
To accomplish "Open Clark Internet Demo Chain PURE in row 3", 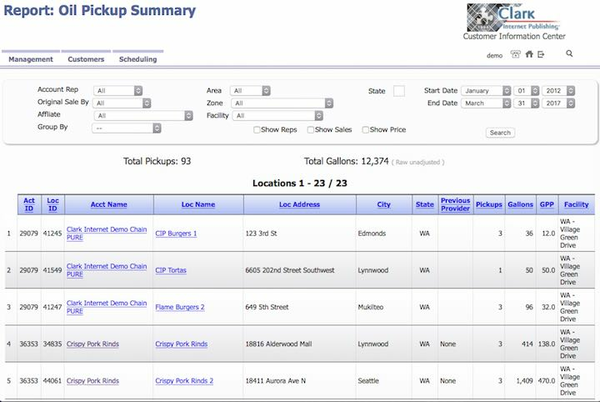I will point(106,307).
